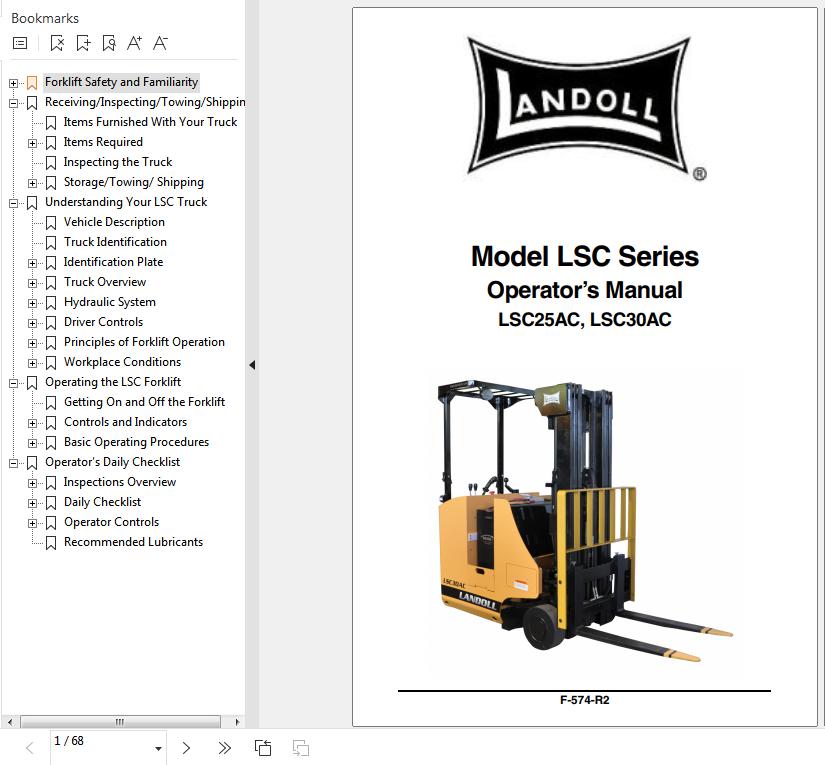
Task: Increase bookmark text size
Action: (135, 43)
